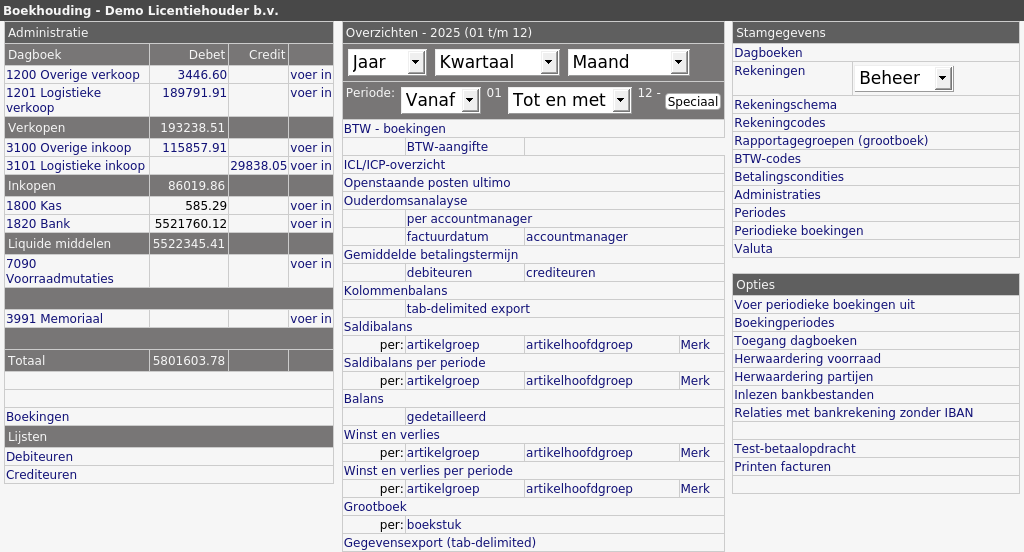Expand the Kwartaal dropdown
Viewport: 1024px width, 552px height.
(x=496, y=62)
